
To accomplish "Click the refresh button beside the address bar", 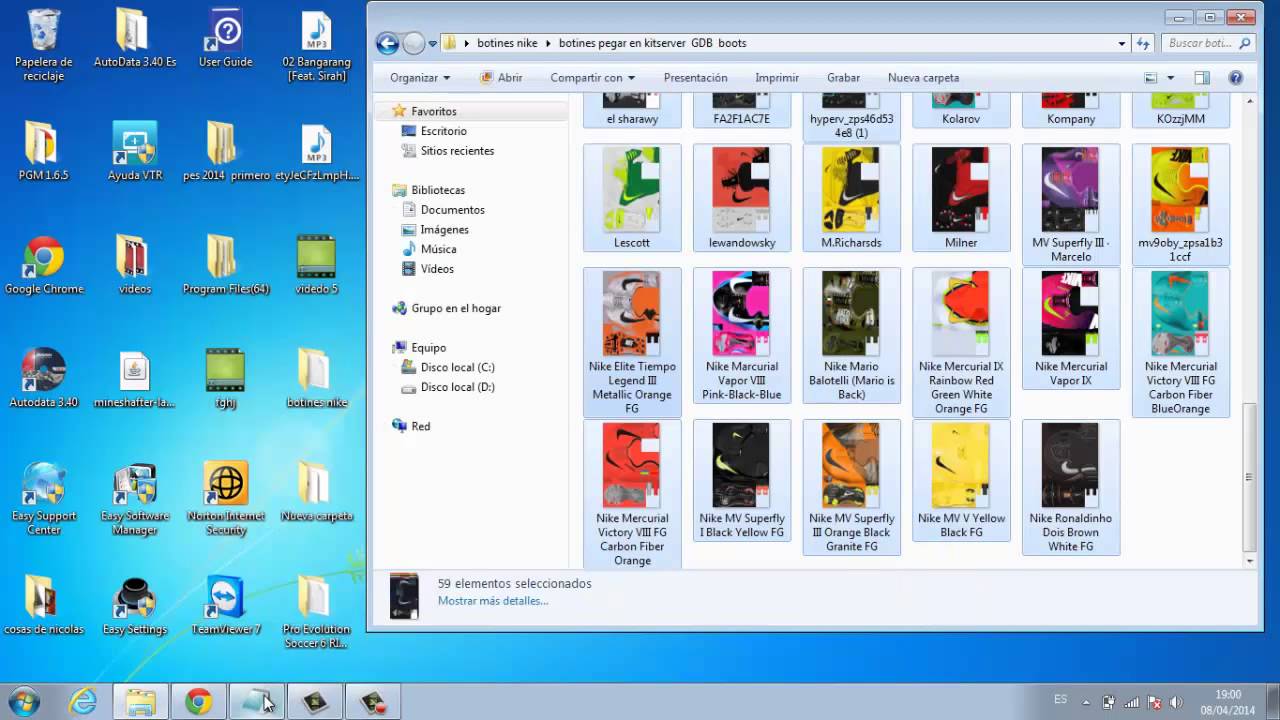I will pos(1143,43).
